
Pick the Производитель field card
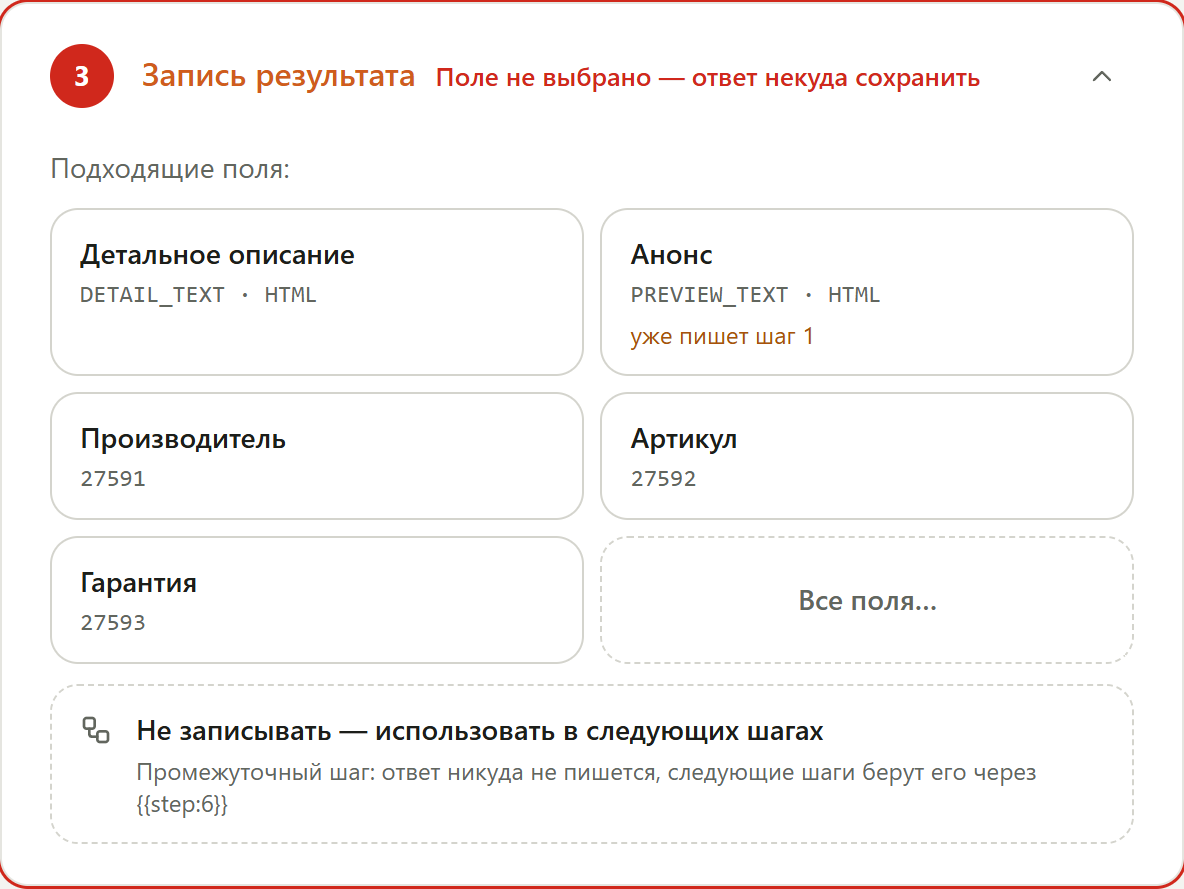point(317,455)
